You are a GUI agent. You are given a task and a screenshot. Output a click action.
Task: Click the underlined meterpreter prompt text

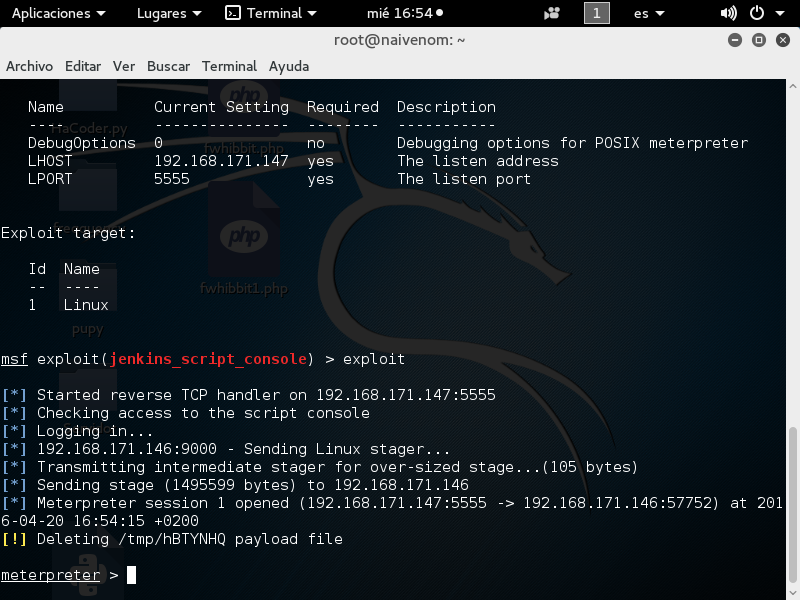[x=51, y=575]
